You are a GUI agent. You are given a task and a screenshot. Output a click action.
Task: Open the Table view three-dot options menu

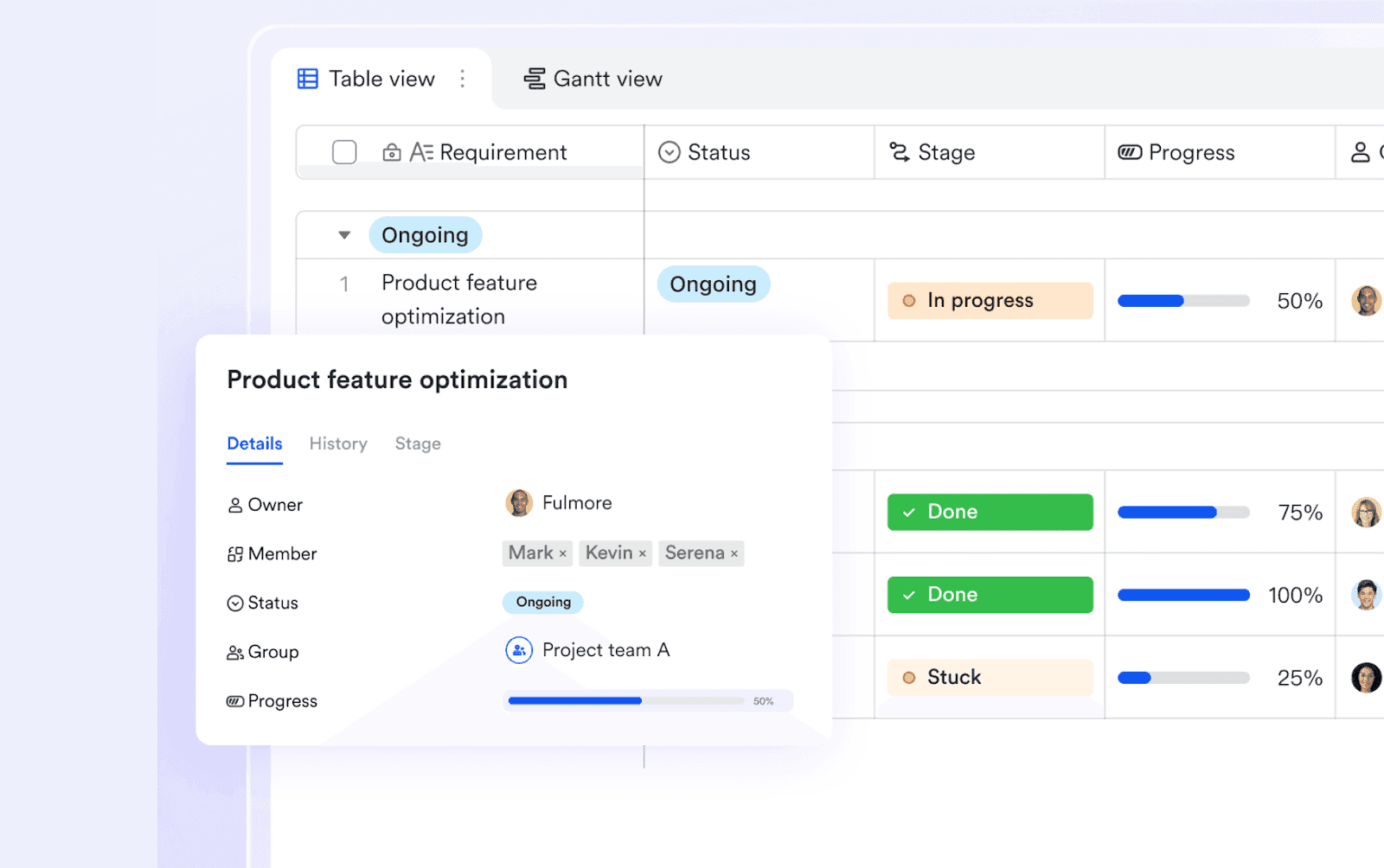pos(463,79)
